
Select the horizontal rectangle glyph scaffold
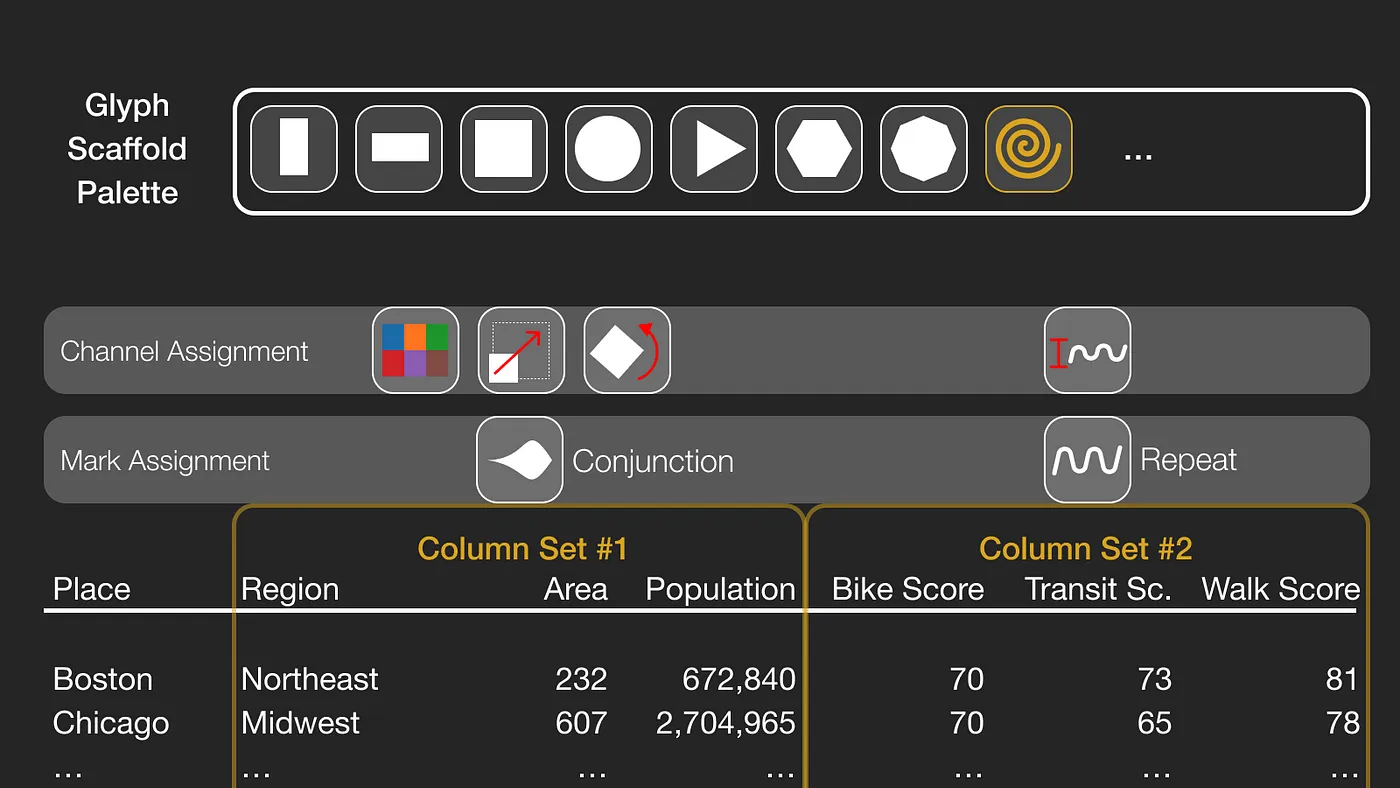point(399,149)
